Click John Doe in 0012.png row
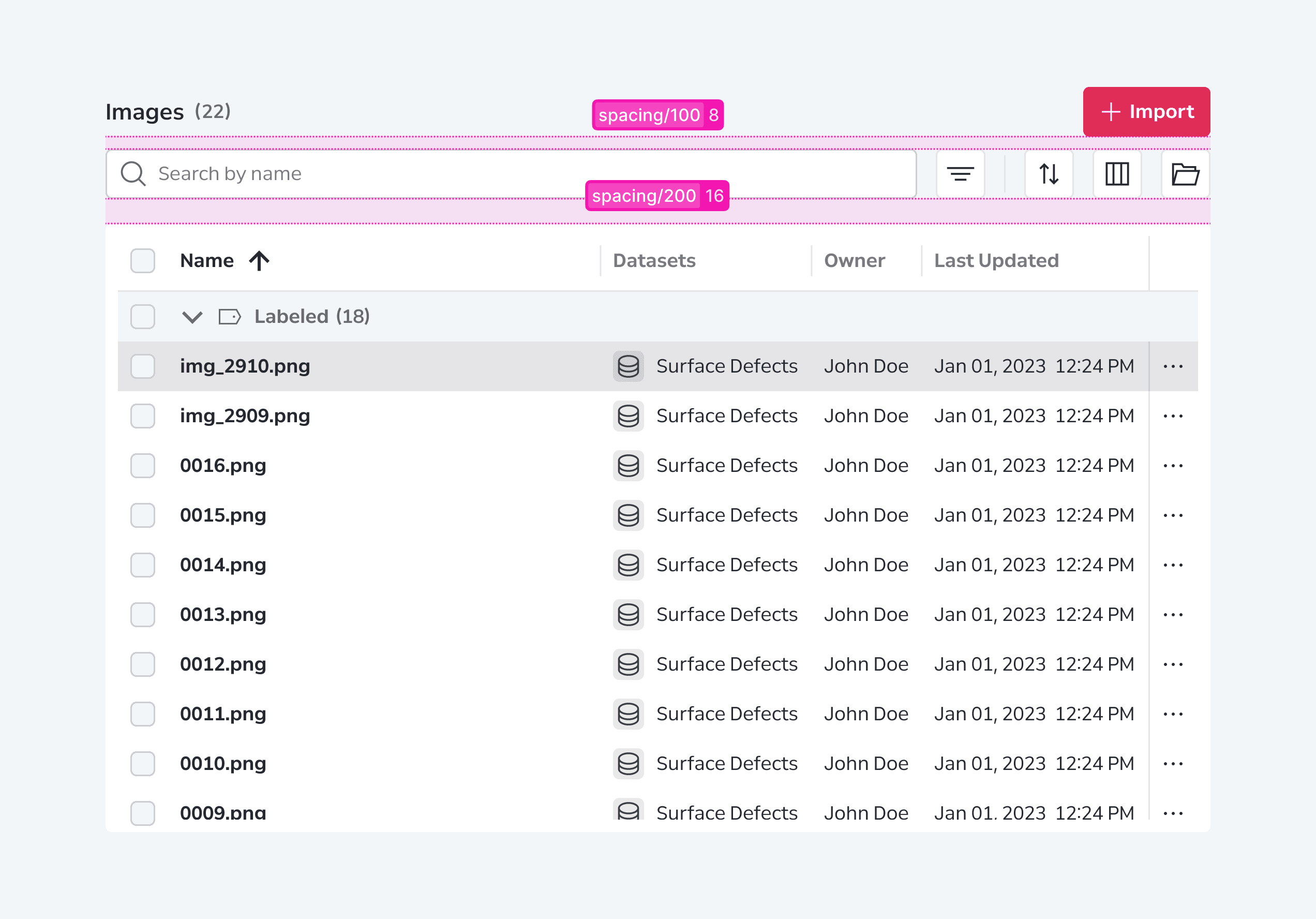Image resolution: width=1316 pixels, height=919 pixels. tap(866, 664)
